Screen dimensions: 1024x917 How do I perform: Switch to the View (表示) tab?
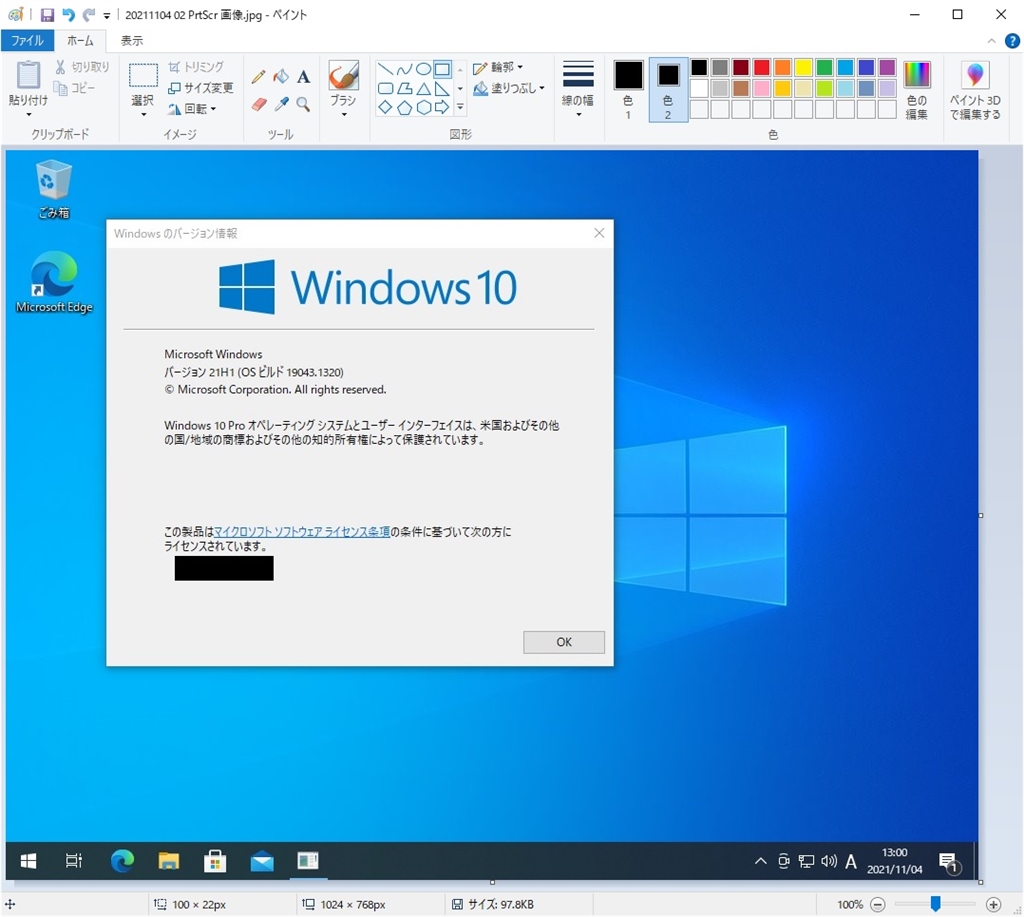pyautogui.click(x=131, y=40)
